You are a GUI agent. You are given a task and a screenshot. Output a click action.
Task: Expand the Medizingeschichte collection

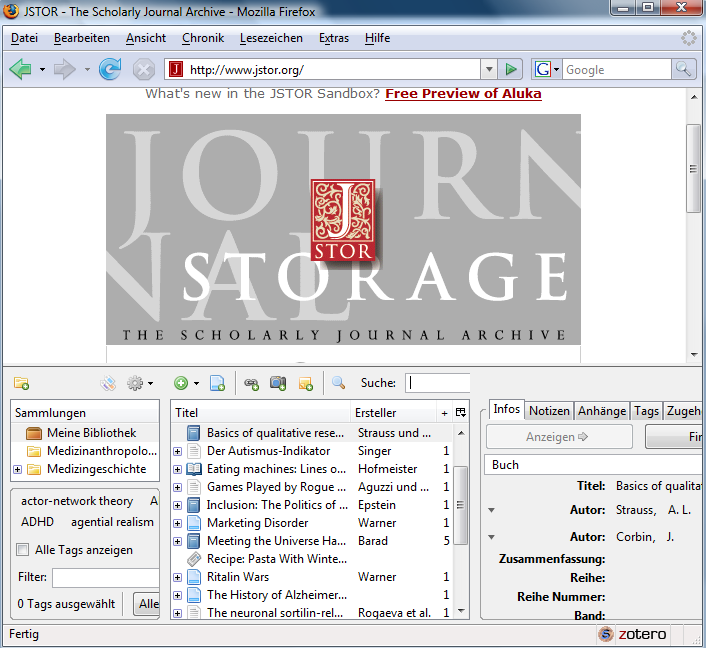[x=18, y=469]
